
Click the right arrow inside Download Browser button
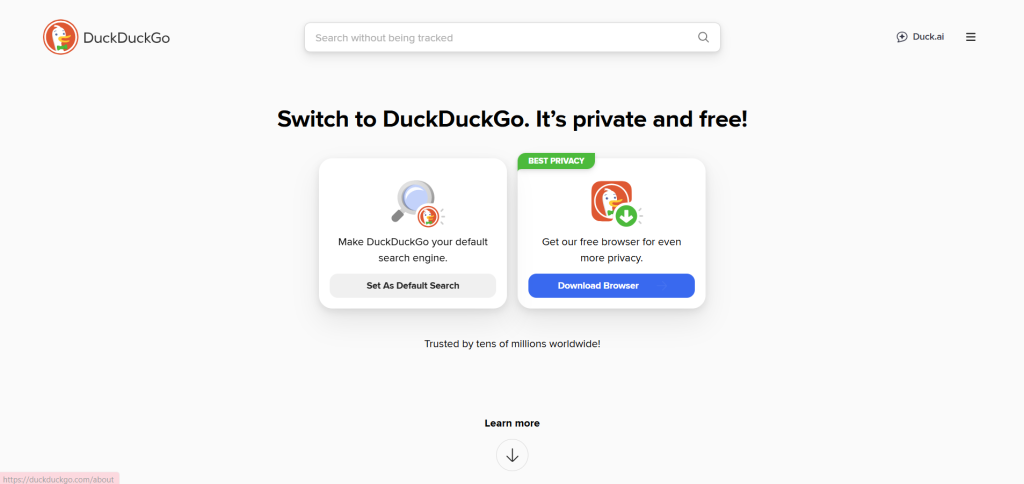662,285
